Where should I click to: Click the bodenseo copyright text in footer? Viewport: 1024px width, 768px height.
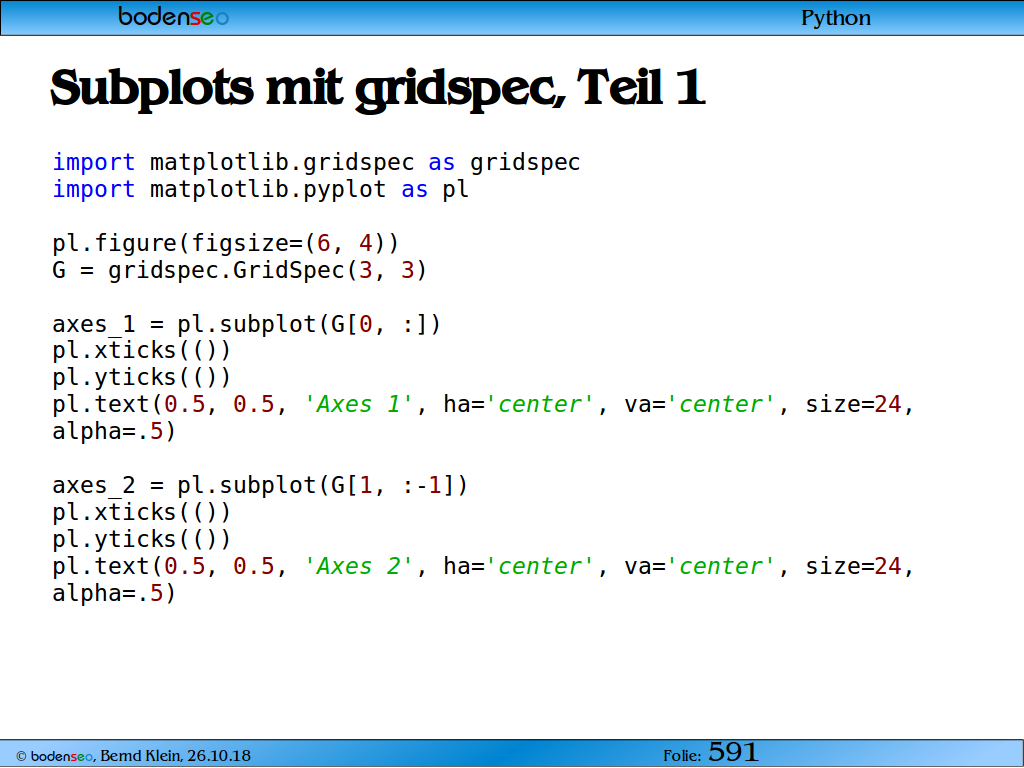[56, 756]
